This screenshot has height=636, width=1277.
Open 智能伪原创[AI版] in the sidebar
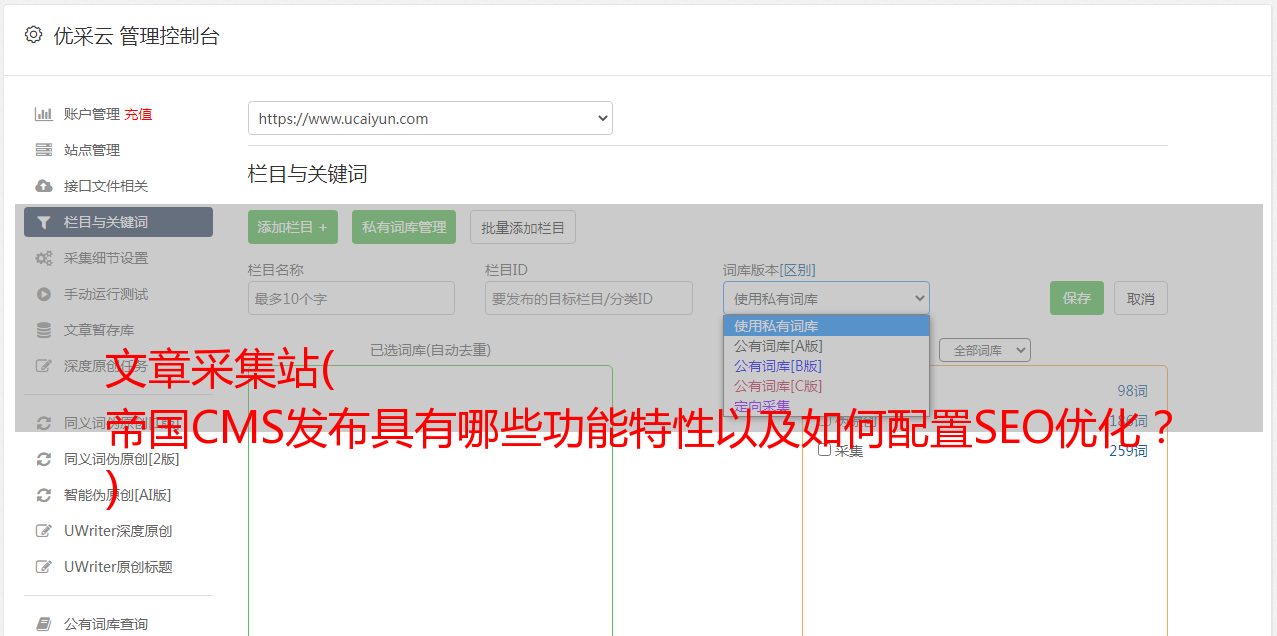pos(118,495)
